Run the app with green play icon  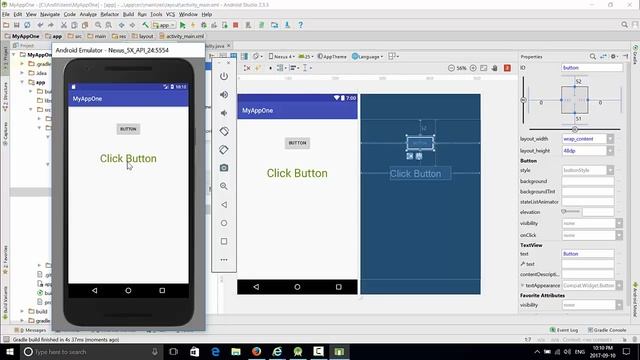pos(182,25)
